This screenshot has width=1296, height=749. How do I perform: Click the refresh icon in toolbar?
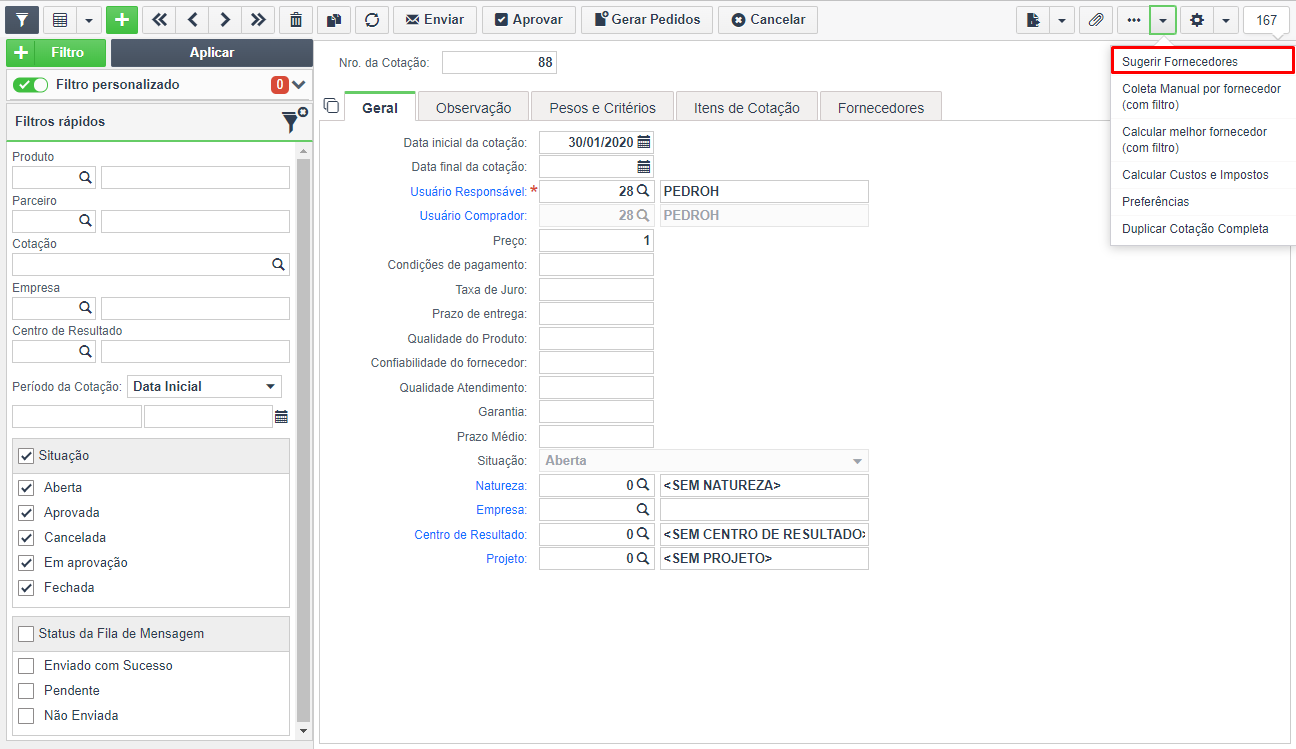pos(372,20)
